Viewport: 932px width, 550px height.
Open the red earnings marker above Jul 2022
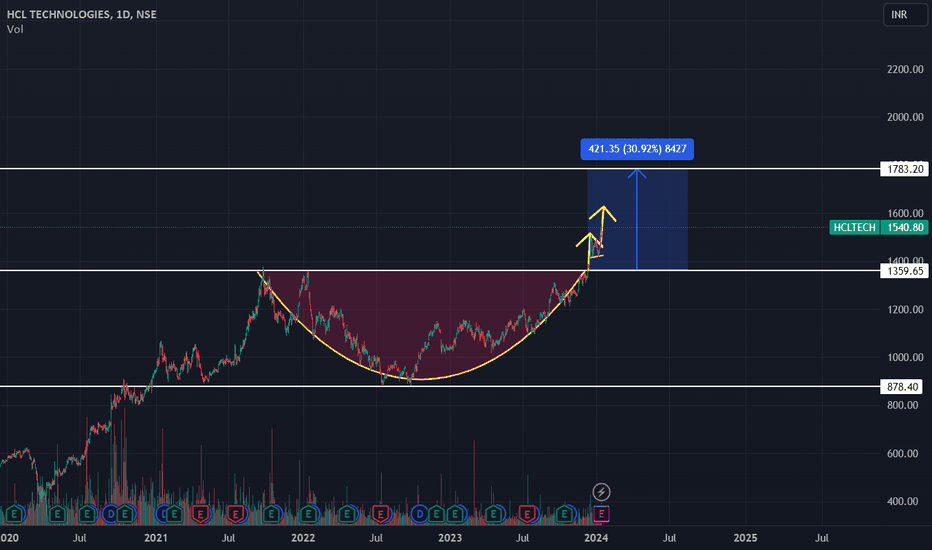click(x=380, y=514)
